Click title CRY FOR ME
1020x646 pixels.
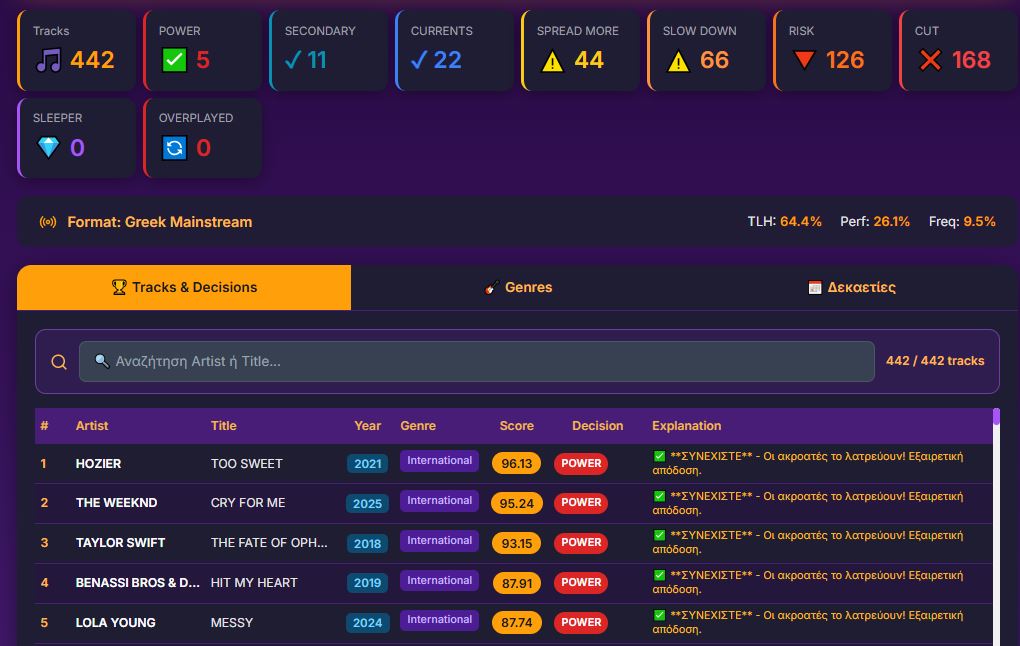(248, 503)
